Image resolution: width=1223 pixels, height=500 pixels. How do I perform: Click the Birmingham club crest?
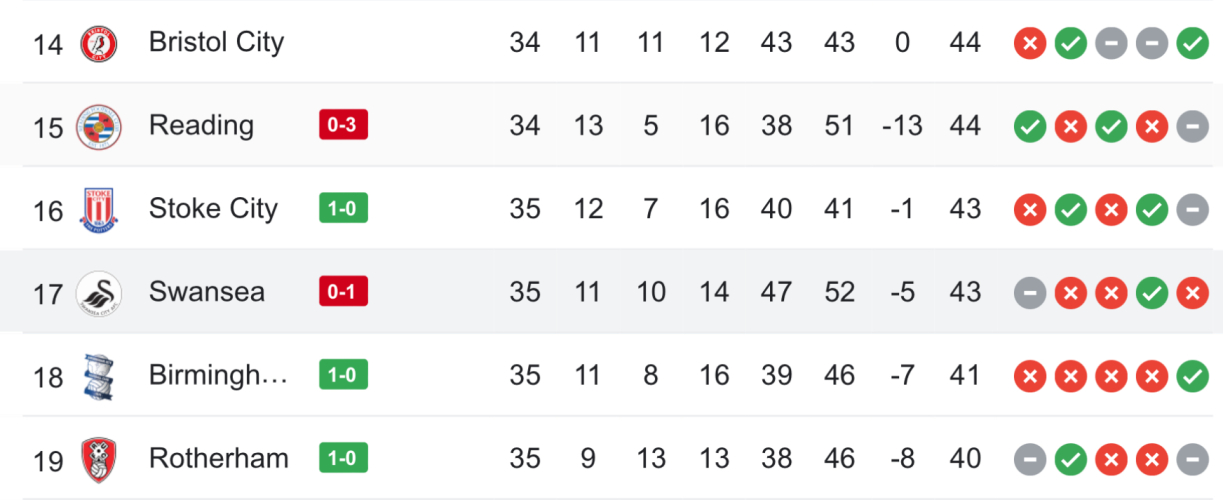(98, 376)
